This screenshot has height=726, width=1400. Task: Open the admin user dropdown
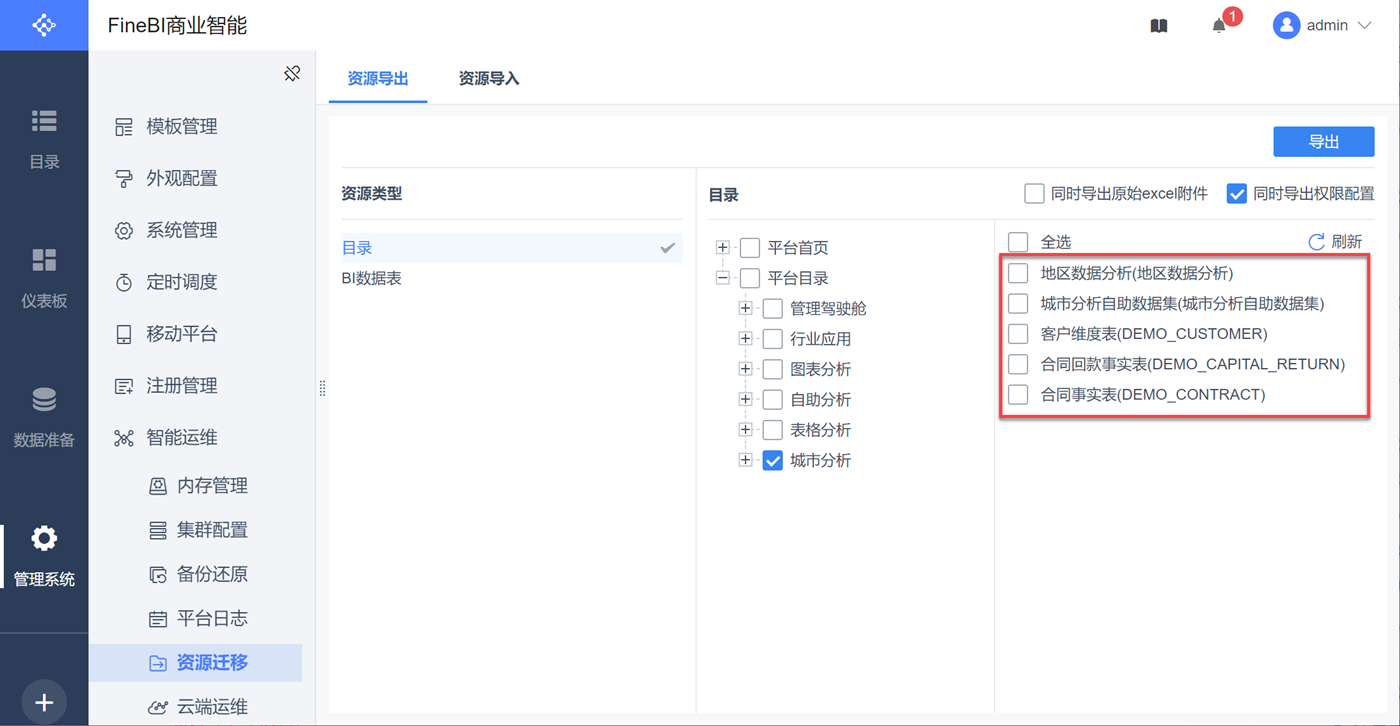point(1322,26)
